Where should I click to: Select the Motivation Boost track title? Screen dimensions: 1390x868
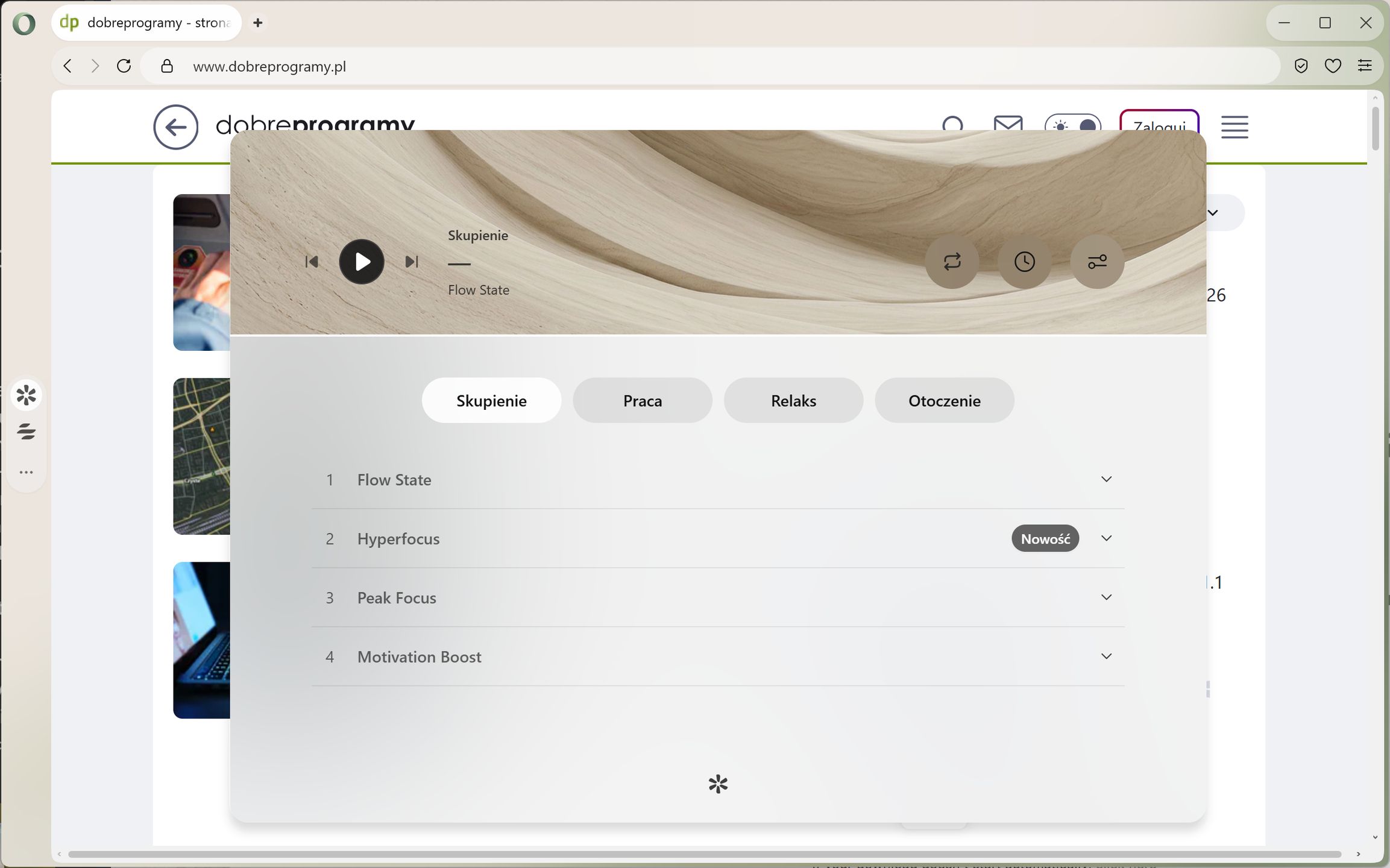420,657
